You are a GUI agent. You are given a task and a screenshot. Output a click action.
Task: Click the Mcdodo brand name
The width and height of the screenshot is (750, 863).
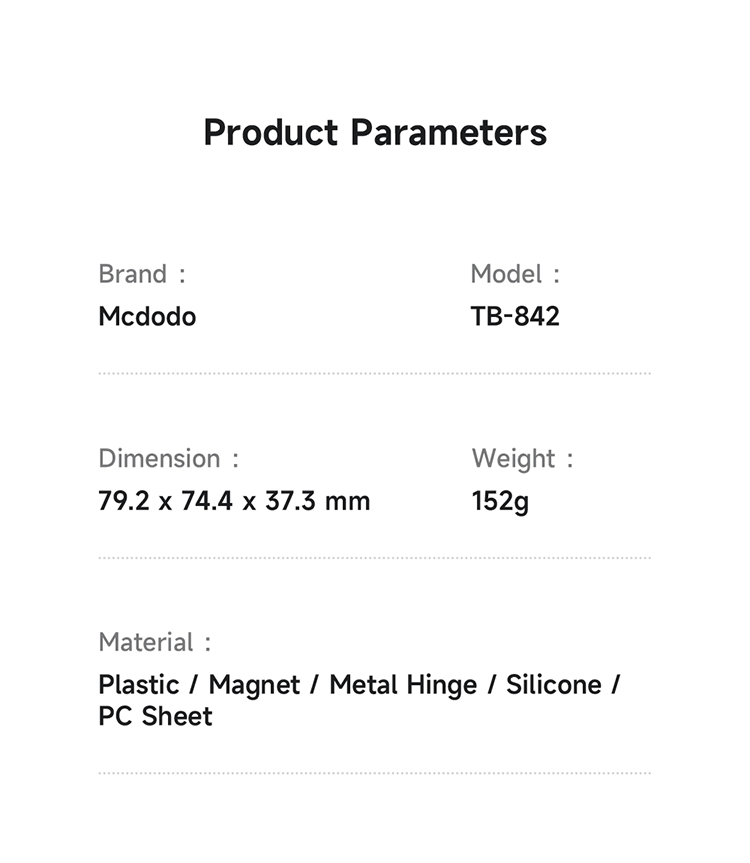[147, 317]
